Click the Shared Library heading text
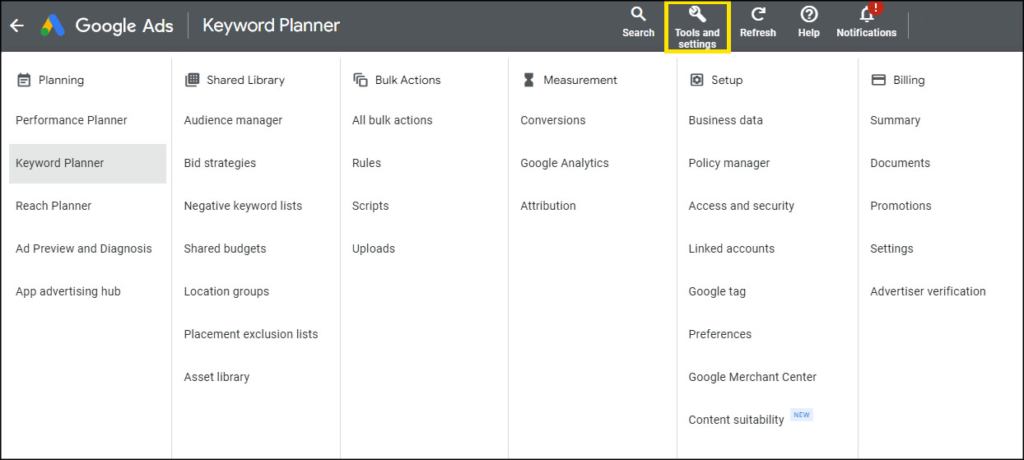Viewport: 1024px width, 460px height. (x=246, y=80)
